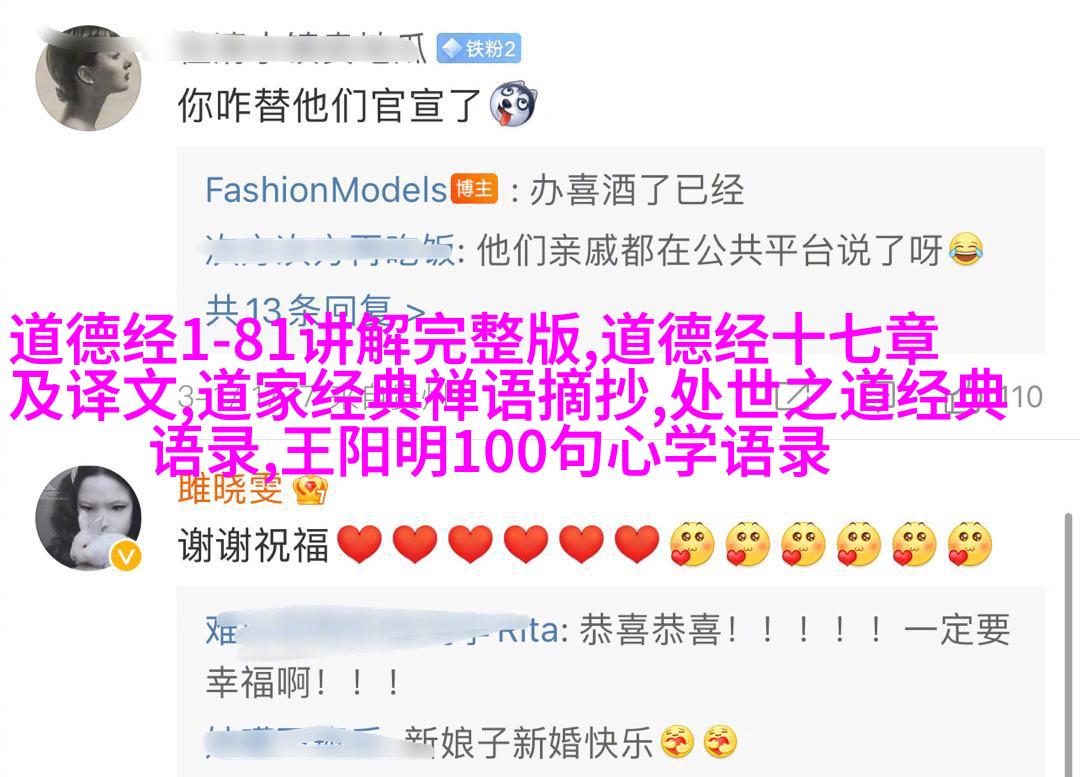
Task: Click the gold V verified badge
Action: [126, 556]
